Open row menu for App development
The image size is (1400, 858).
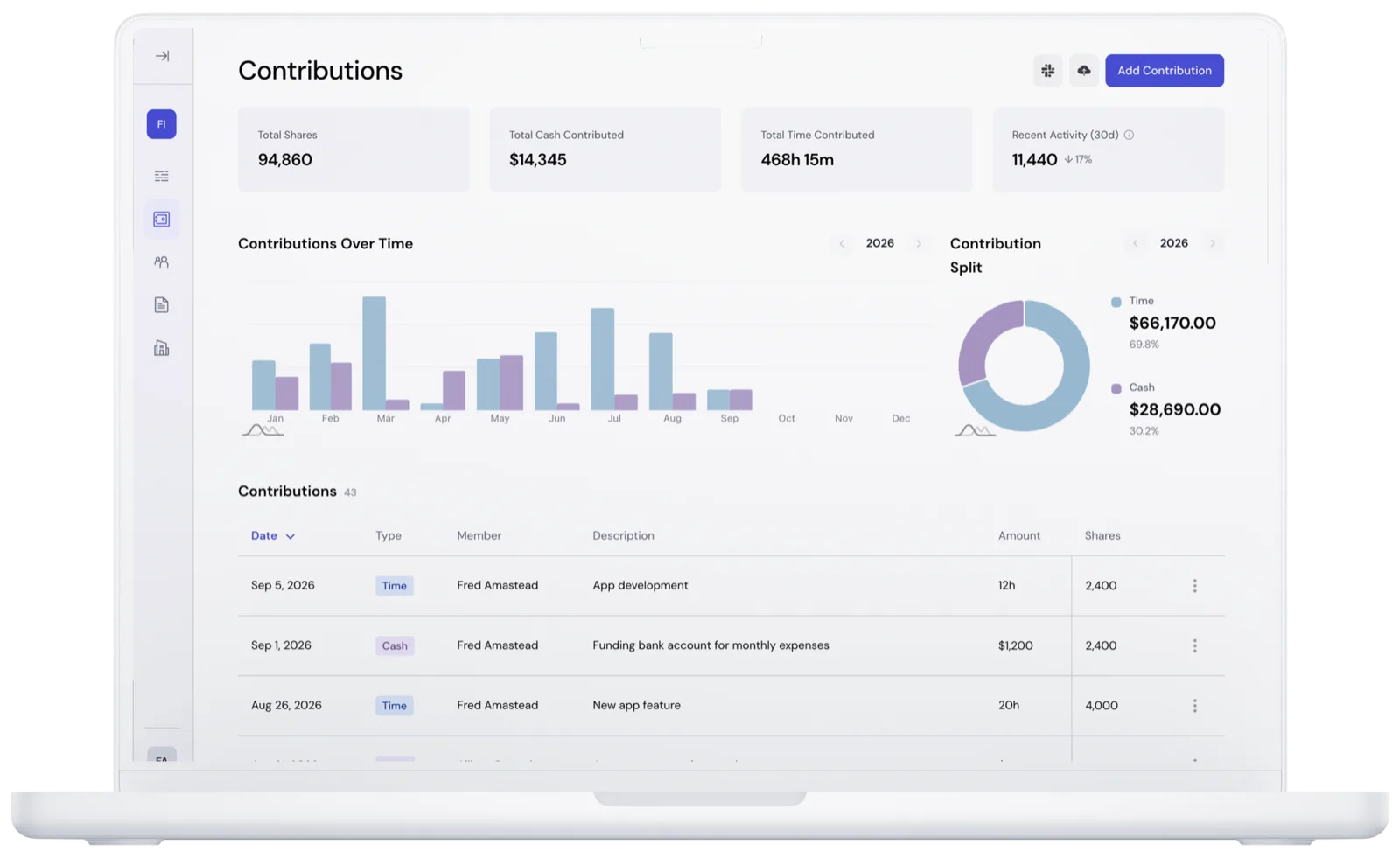tap(1194, 586)
